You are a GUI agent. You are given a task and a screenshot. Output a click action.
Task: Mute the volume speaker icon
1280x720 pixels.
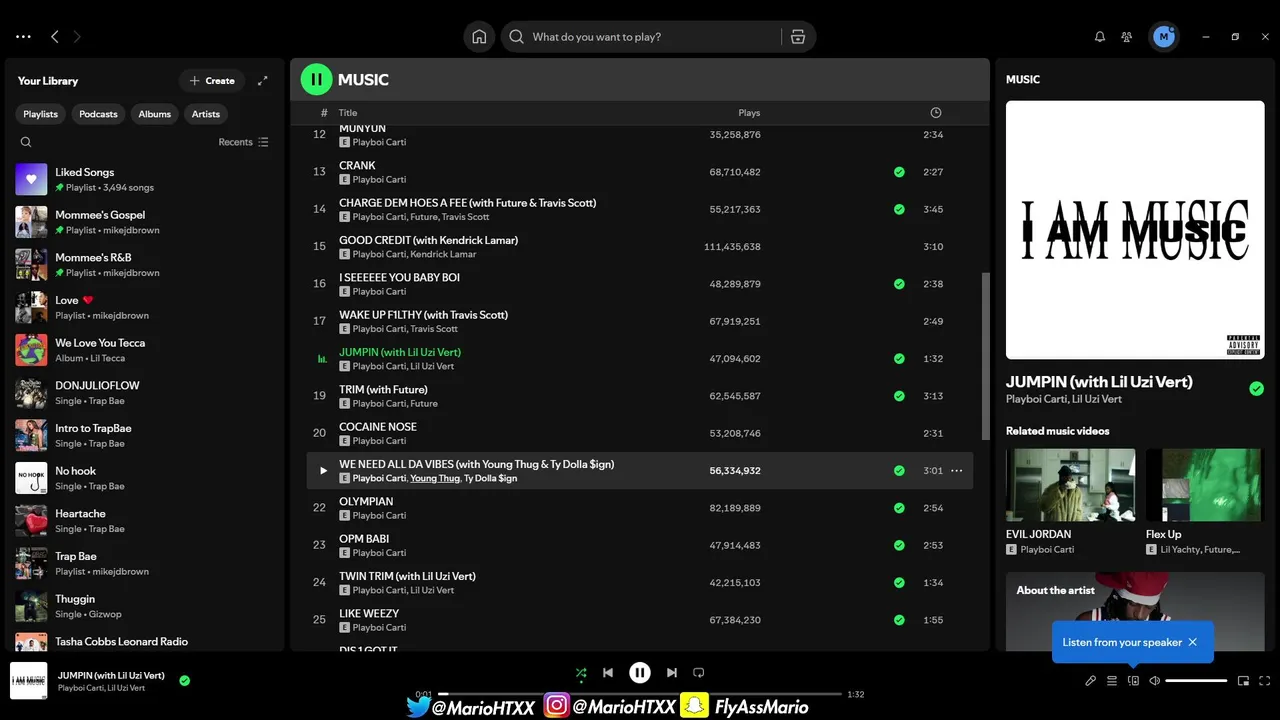(x=1154, y=681)
